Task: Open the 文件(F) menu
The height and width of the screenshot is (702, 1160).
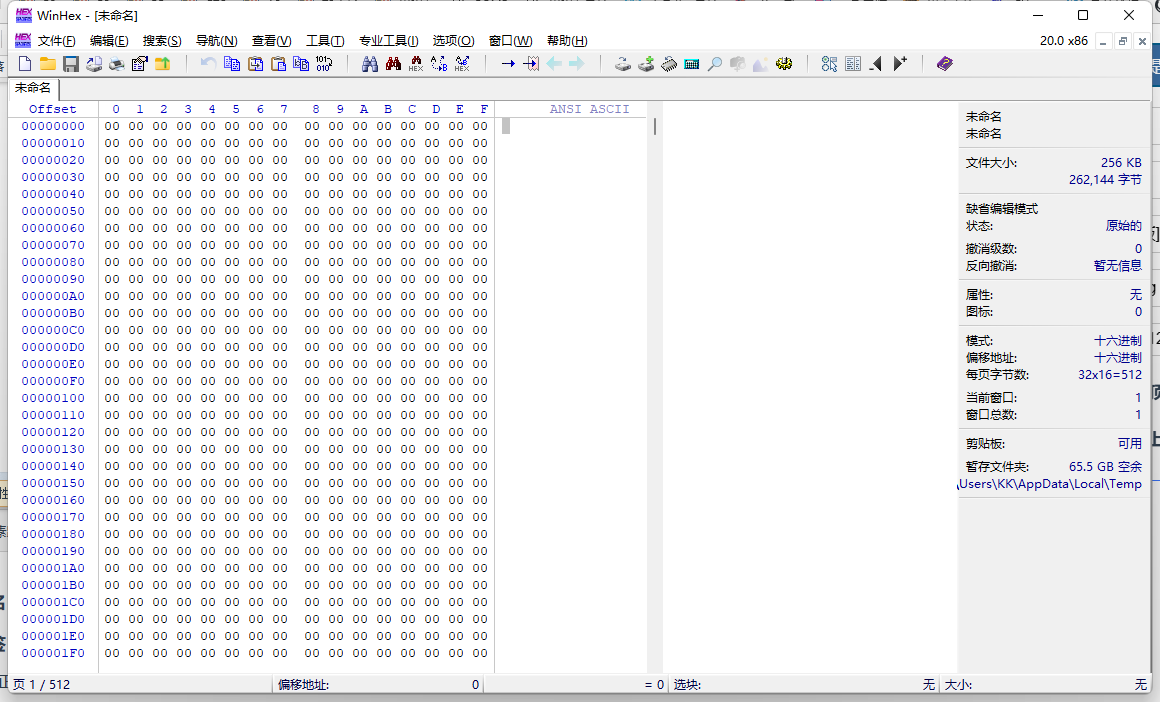Action: (x=56, y=41)
